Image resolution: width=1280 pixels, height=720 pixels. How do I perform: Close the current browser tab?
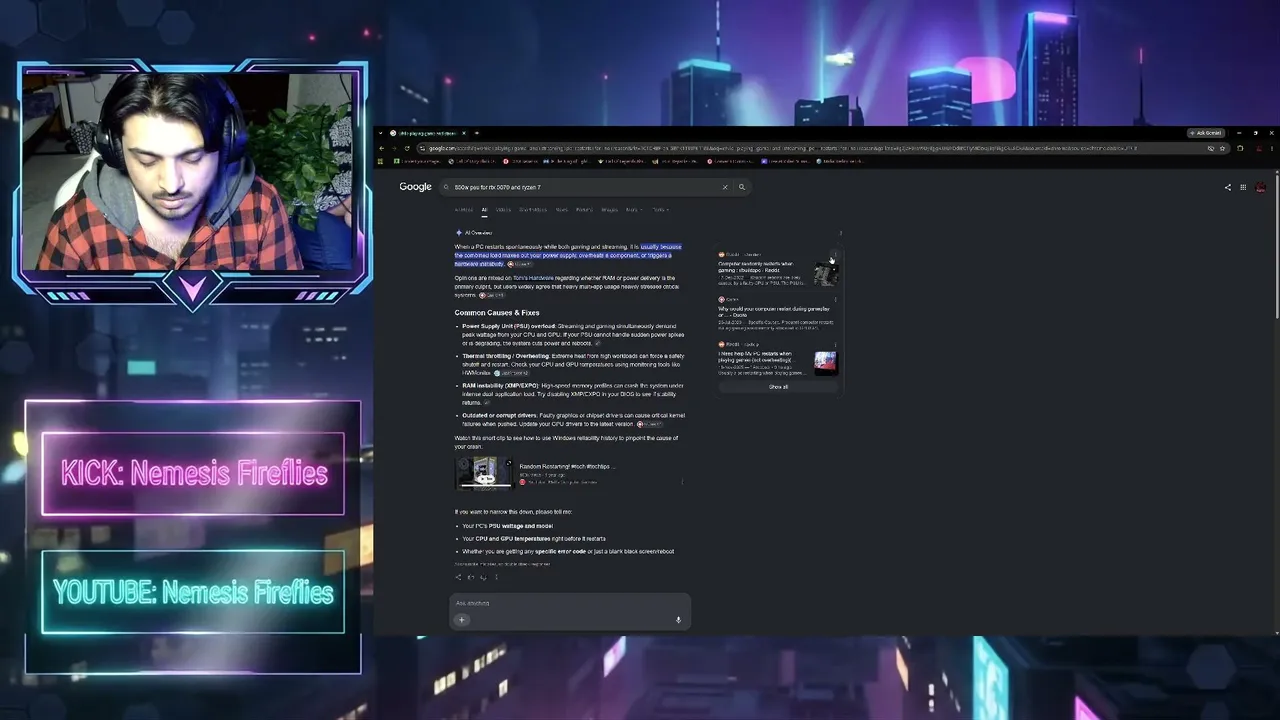tap(463, 133)
